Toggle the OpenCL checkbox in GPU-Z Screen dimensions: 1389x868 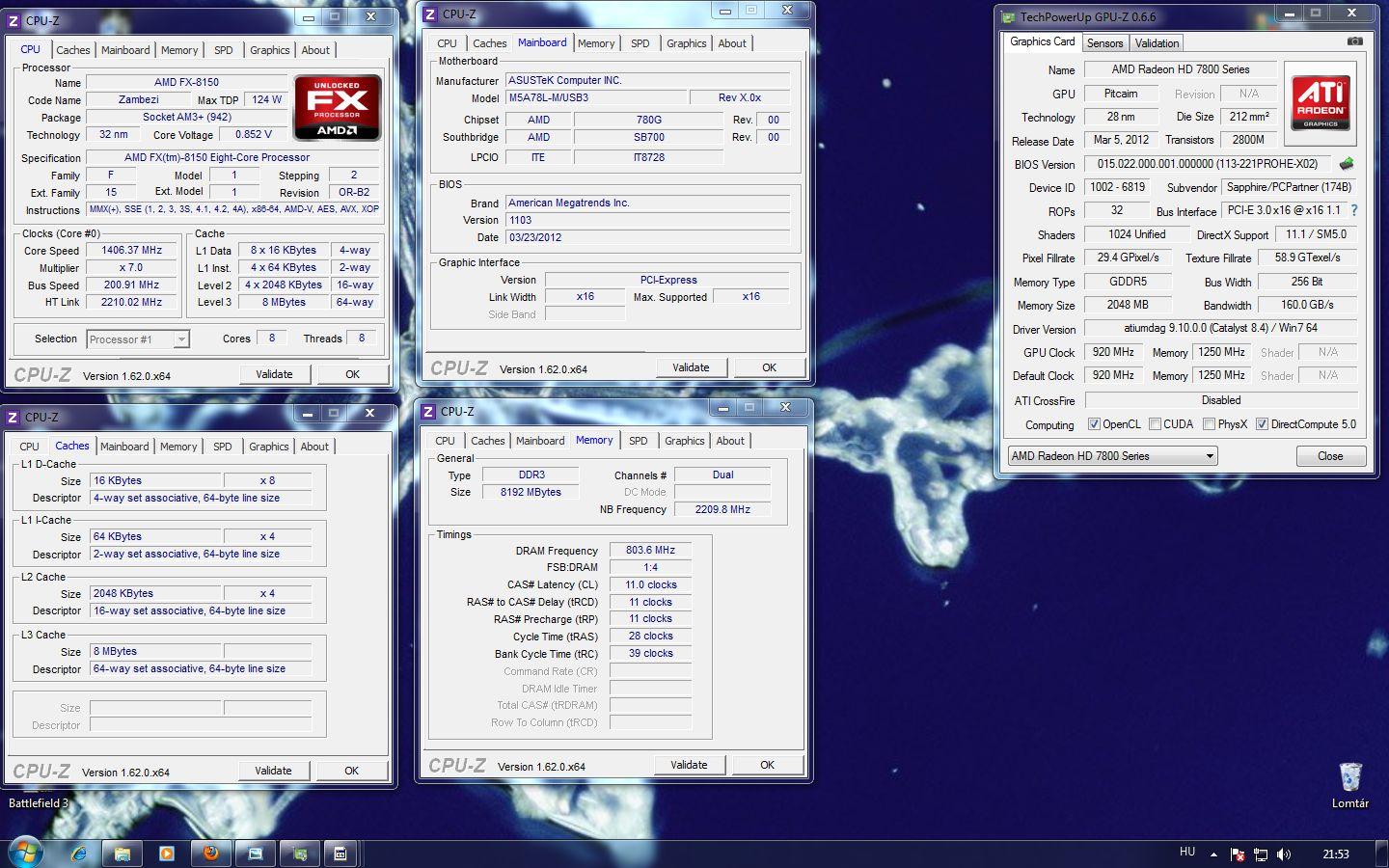coord(1094,424)
